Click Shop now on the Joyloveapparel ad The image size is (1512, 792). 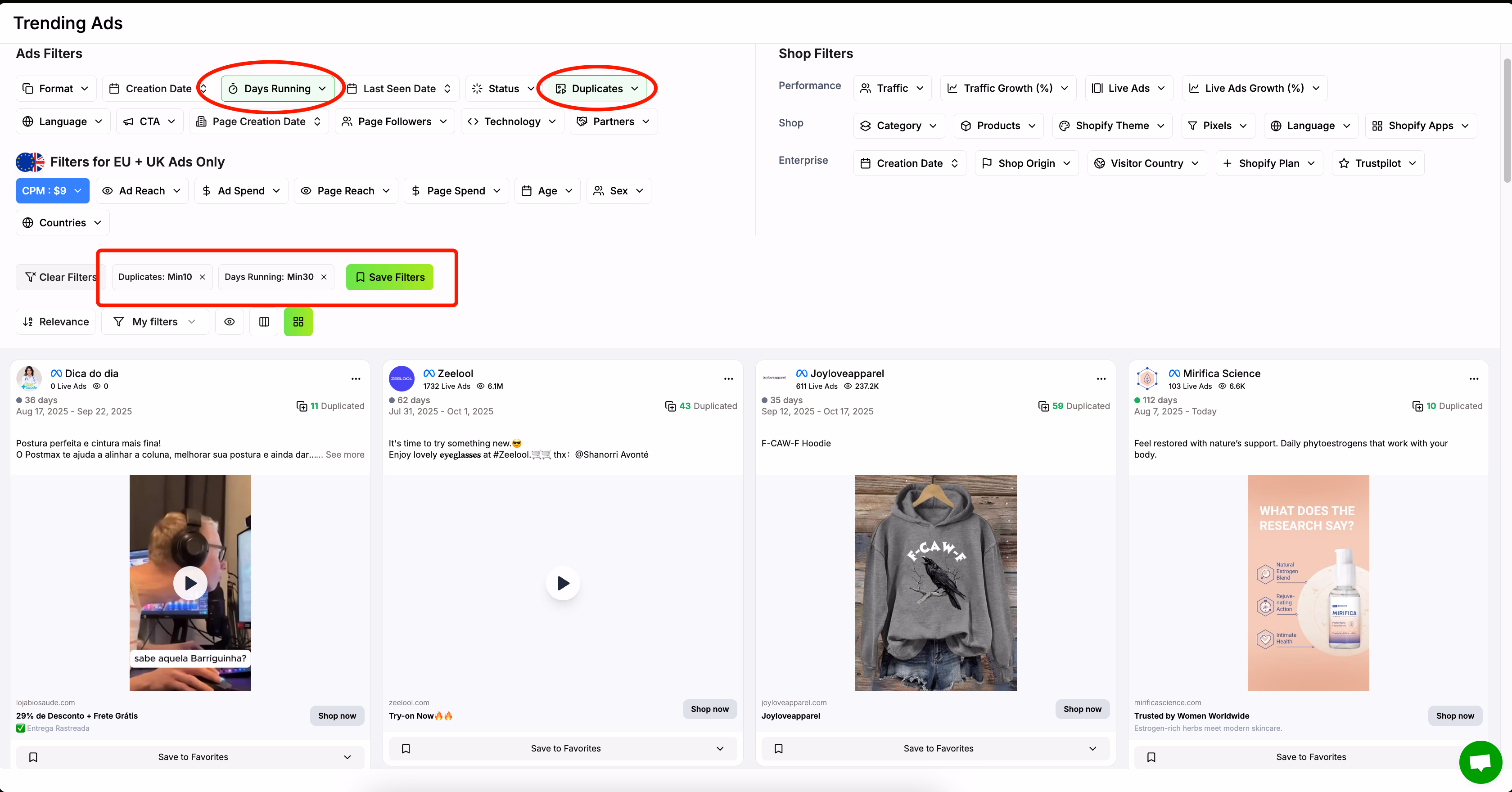[1083, 709]
